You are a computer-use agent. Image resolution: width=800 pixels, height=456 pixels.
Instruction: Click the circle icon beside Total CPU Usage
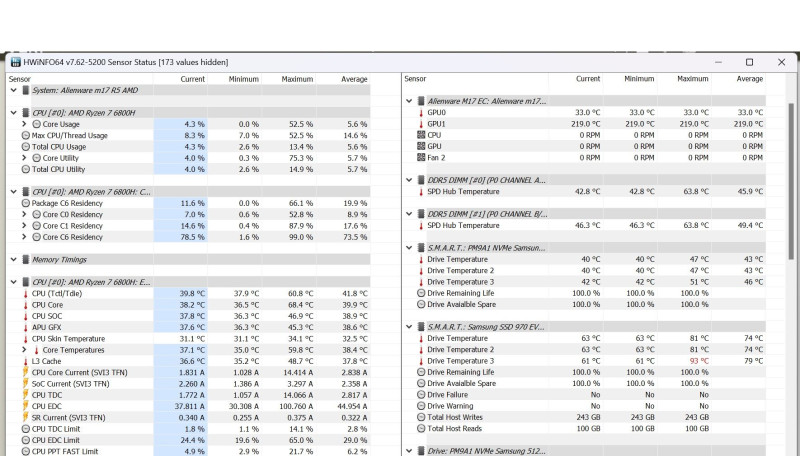pos(26,146)
